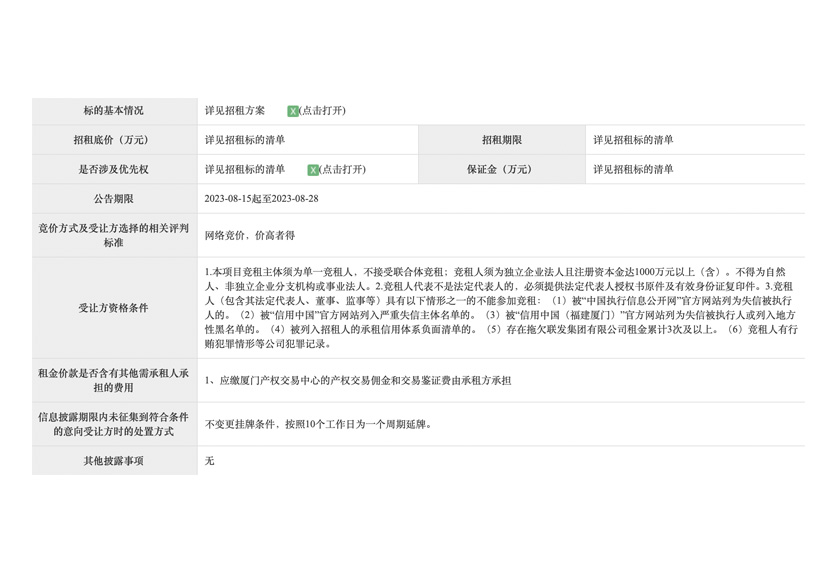
Task: Click the qualification conditions paragraph text
Action: point(500,308)
